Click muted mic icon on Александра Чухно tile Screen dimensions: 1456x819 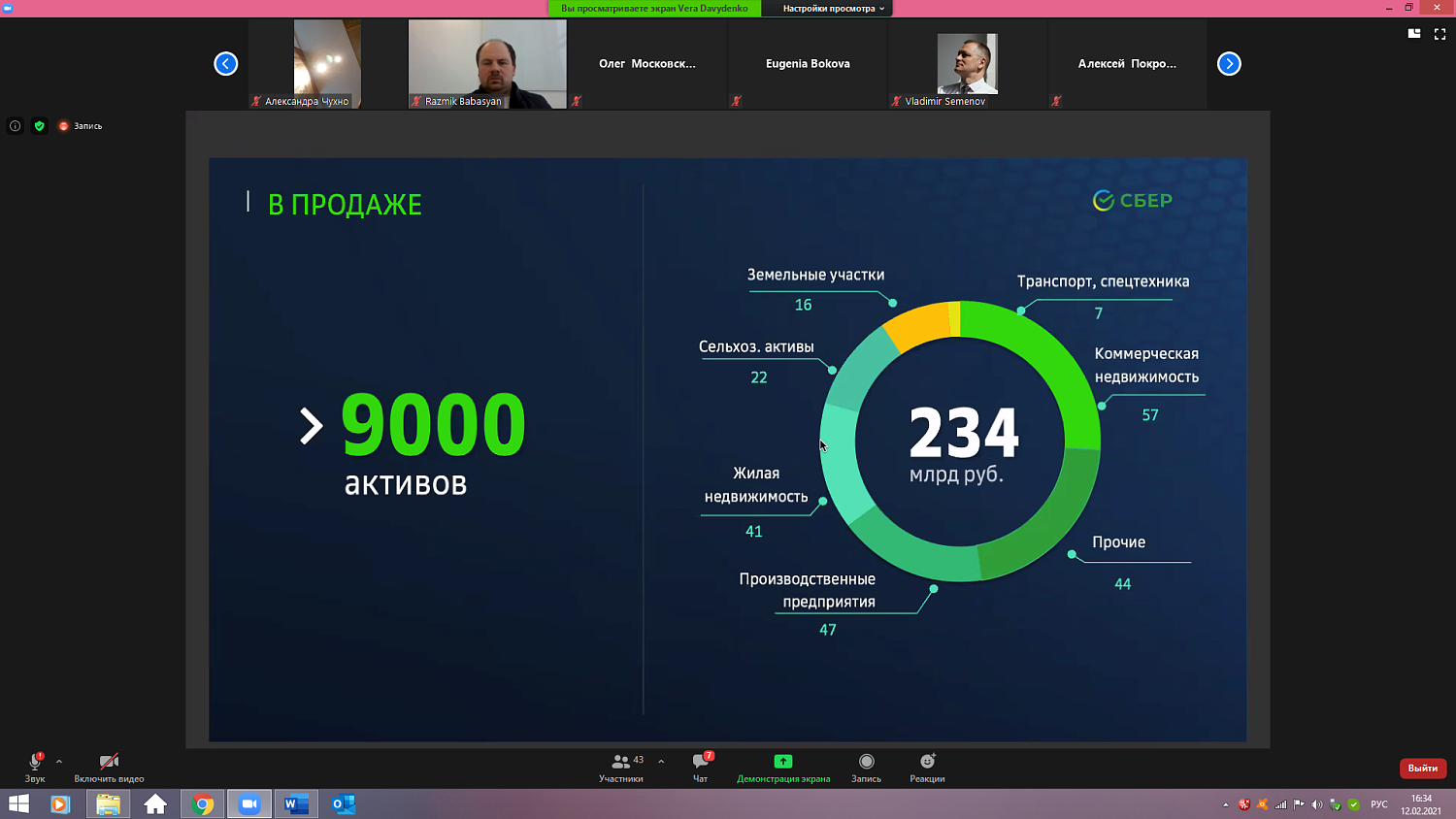click(256, 101)
